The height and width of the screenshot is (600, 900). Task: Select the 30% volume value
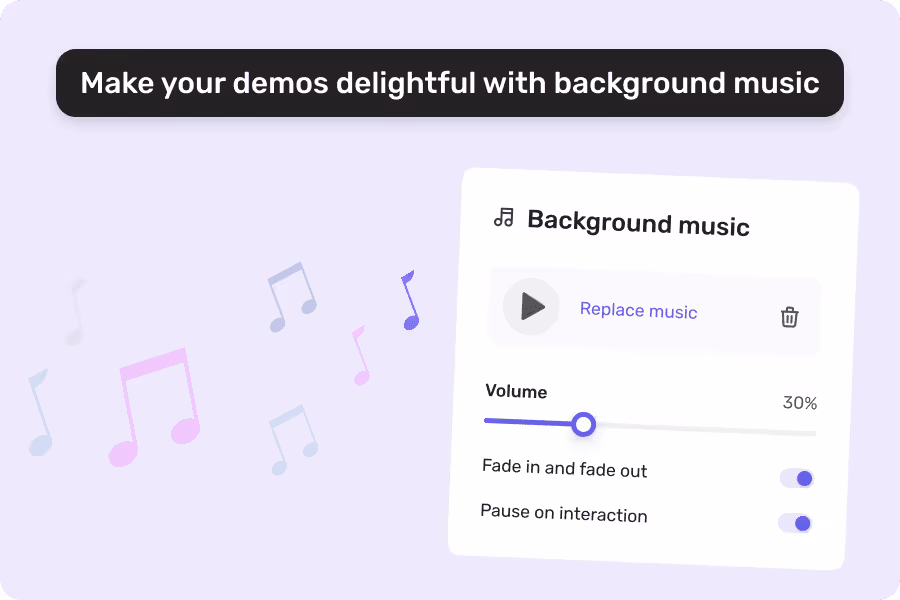pyautogui.click(x=800, y=402)
